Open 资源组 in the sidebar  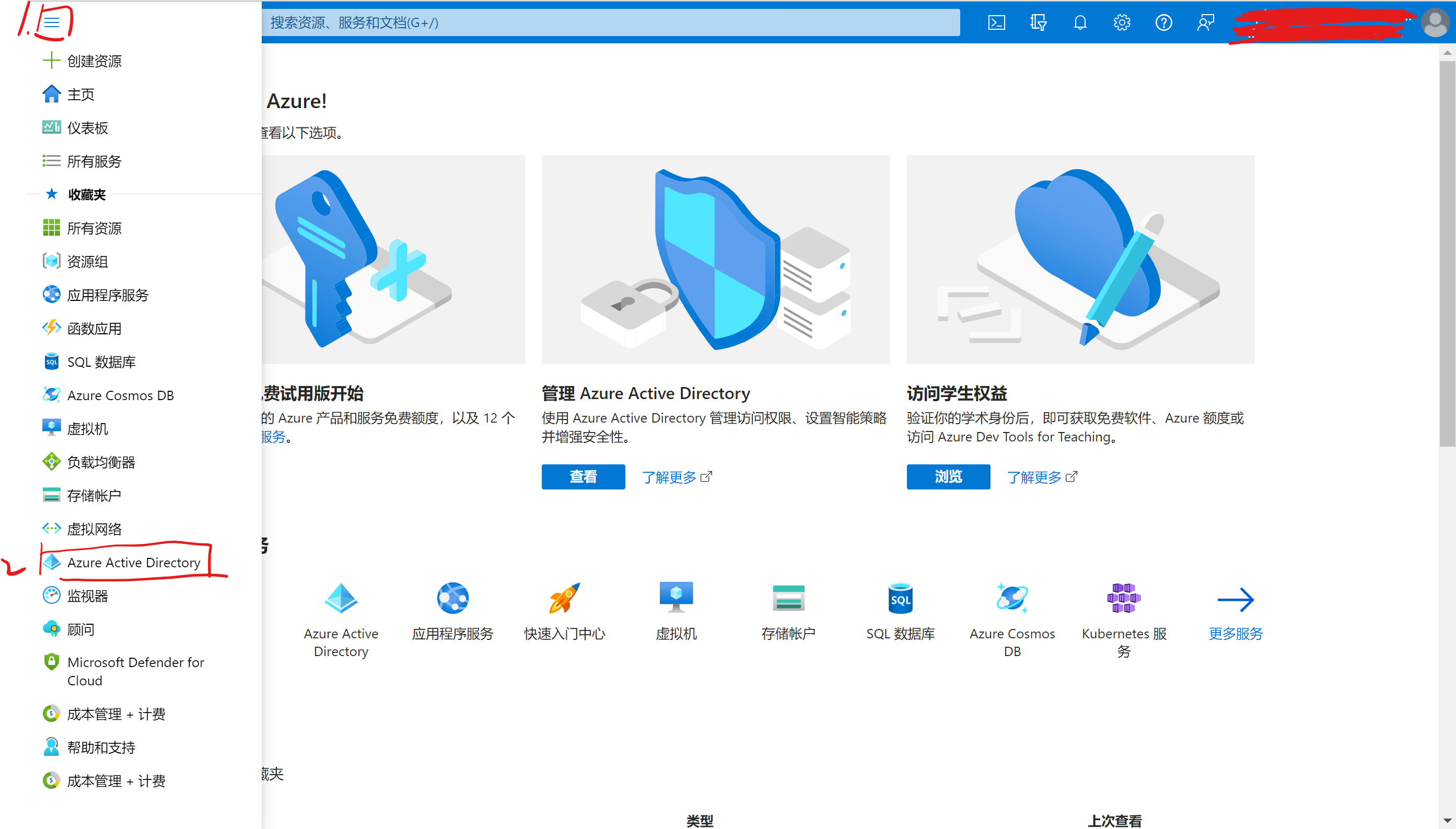point(75,261)
